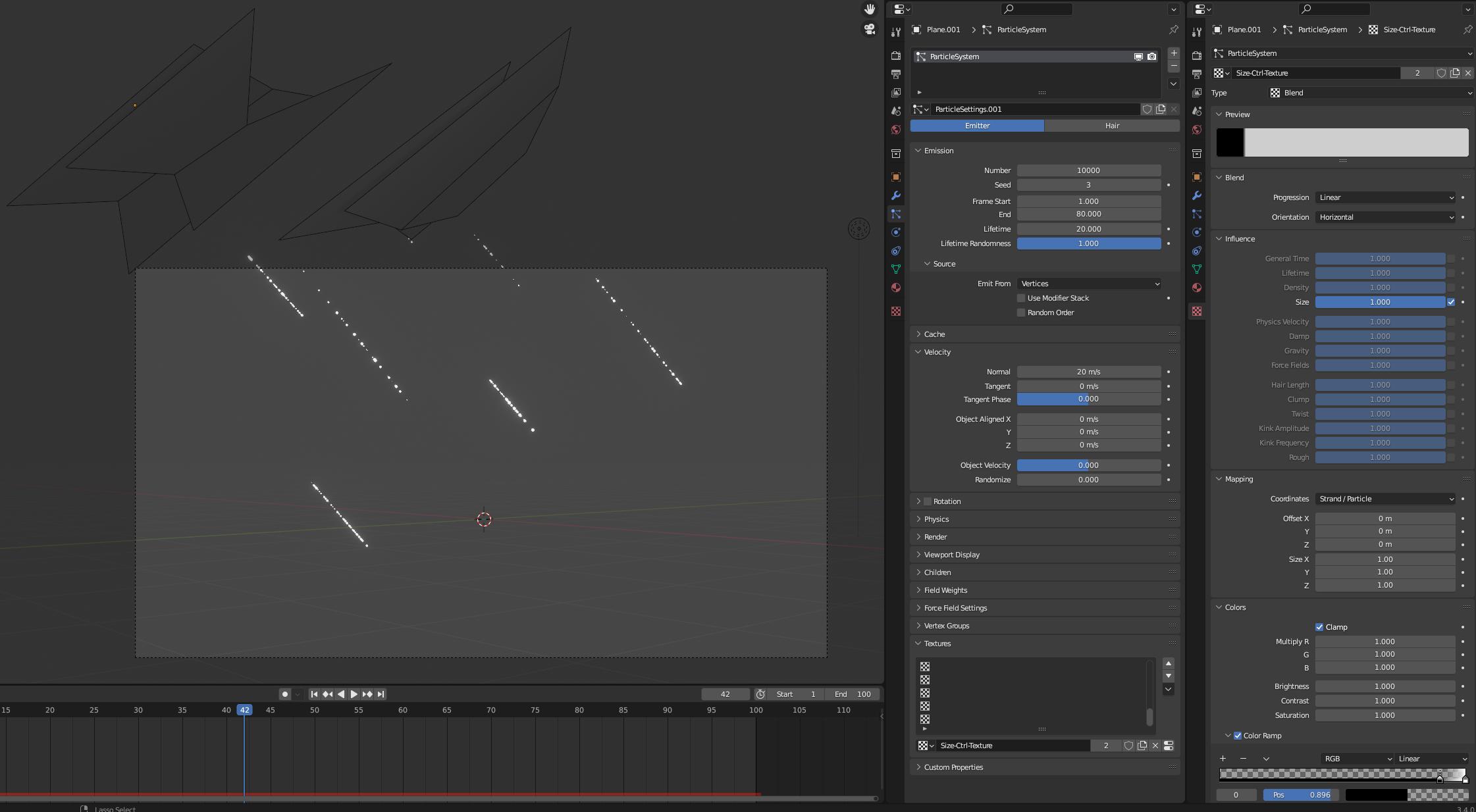Enable the Rotation panel checkbox
This screenshot has height=812, width=1476.
pos(928,501)
